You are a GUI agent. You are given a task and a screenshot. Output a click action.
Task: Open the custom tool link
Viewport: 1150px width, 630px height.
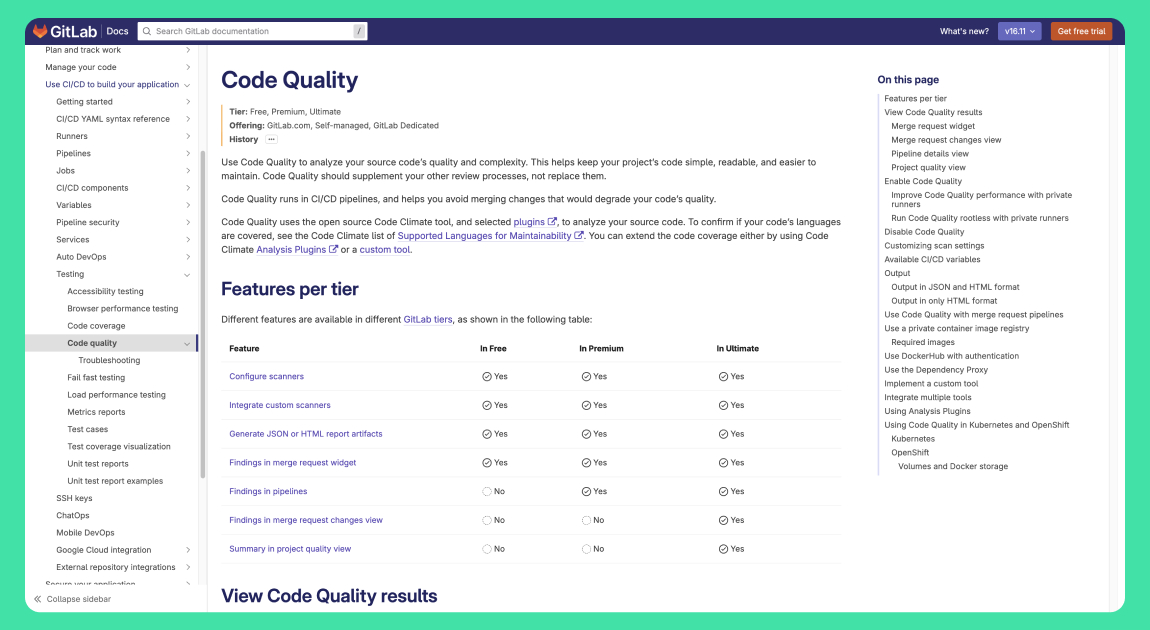(x=385, y=250)
